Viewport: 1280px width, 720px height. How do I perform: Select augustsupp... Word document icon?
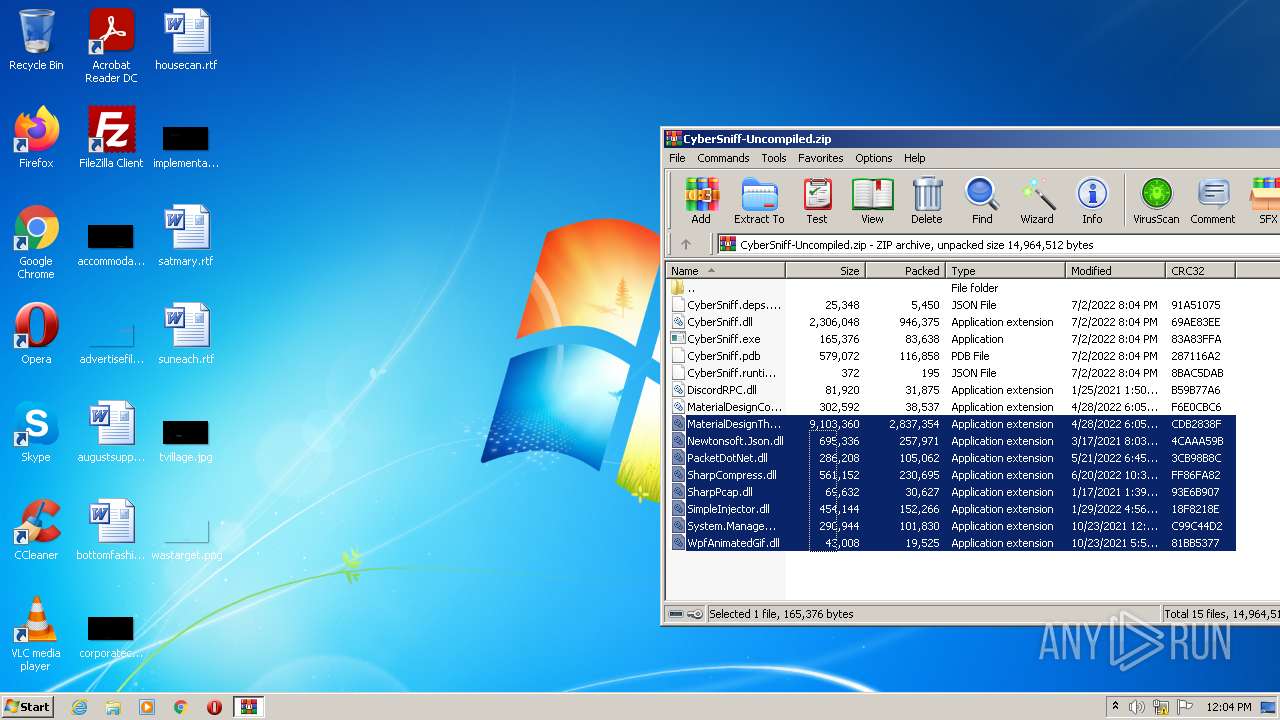(111, 432)
